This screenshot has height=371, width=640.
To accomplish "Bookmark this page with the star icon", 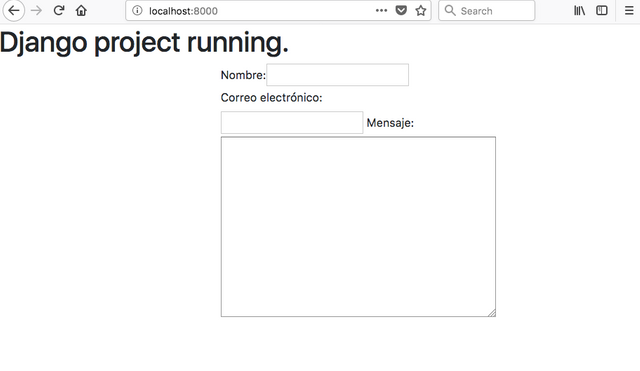I will point(421,11).
